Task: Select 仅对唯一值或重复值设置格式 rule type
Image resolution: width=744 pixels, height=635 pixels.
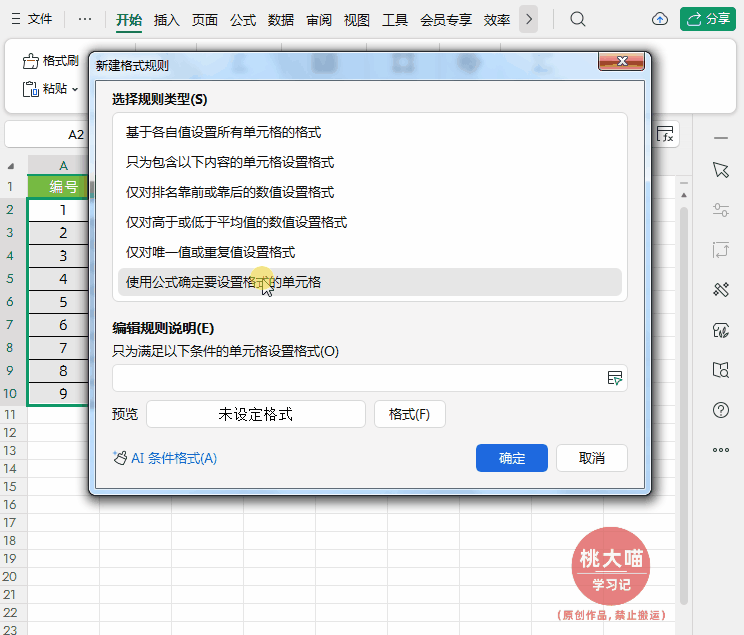Action: [370, 252]
